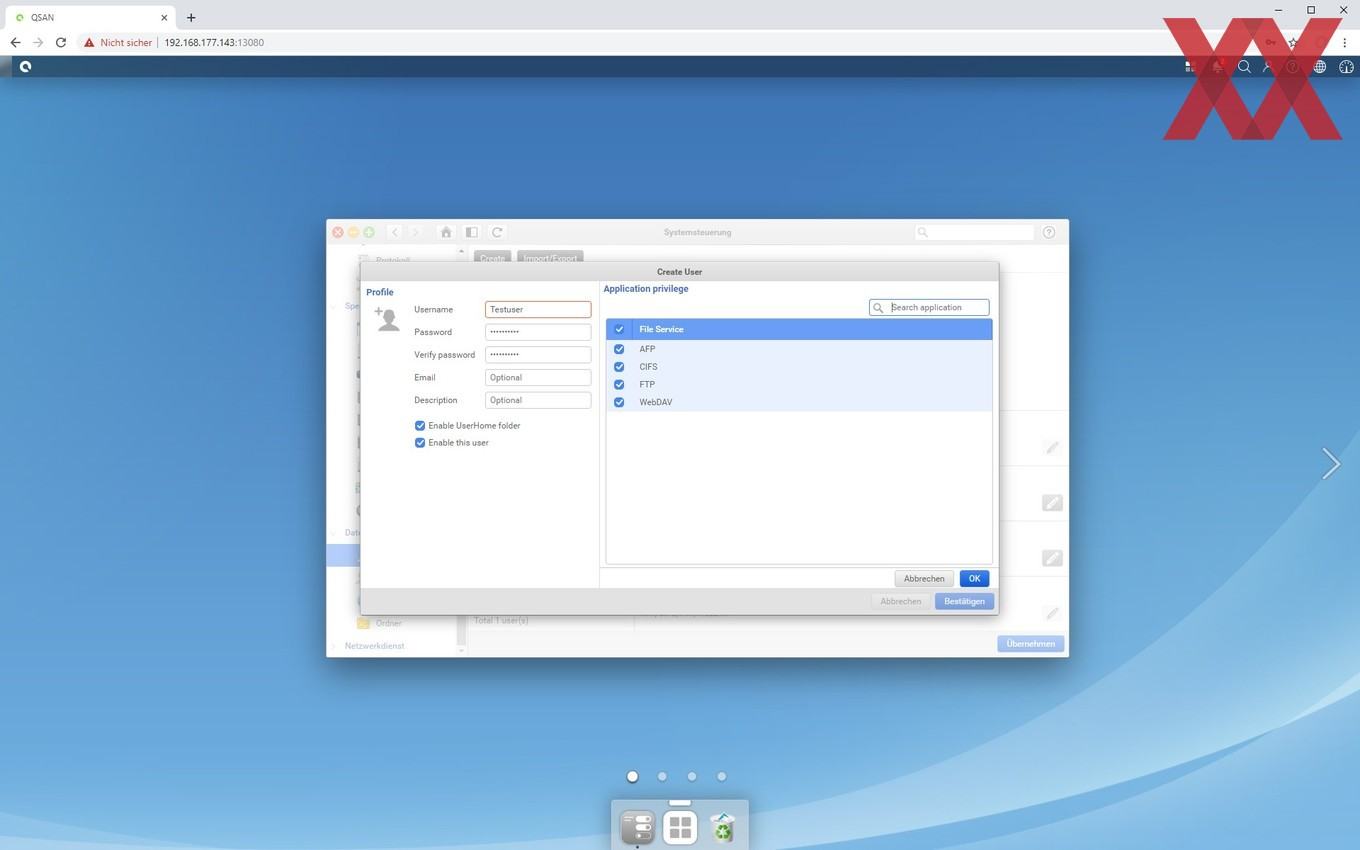Screen dimensions: 1360x850
Task: Switch to the fourth desktop page dot
Action: pyautogui.click(x=722, y=776)
